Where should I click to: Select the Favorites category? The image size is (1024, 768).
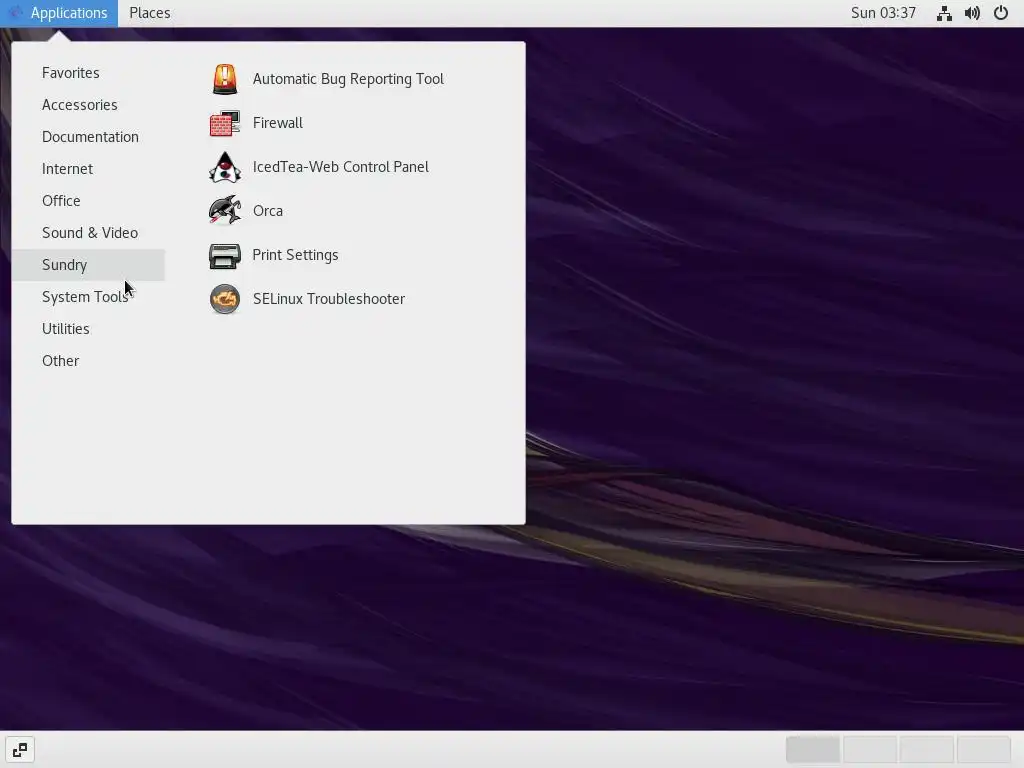(x=88, y=72)
